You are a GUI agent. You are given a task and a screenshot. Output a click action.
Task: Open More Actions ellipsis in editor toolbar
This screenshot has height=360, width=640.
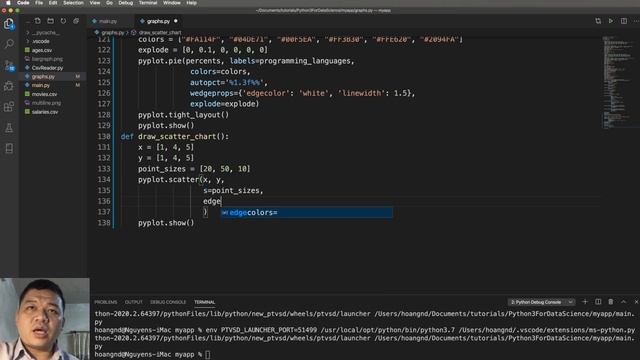pyautogui.click(x=636, y=21)
